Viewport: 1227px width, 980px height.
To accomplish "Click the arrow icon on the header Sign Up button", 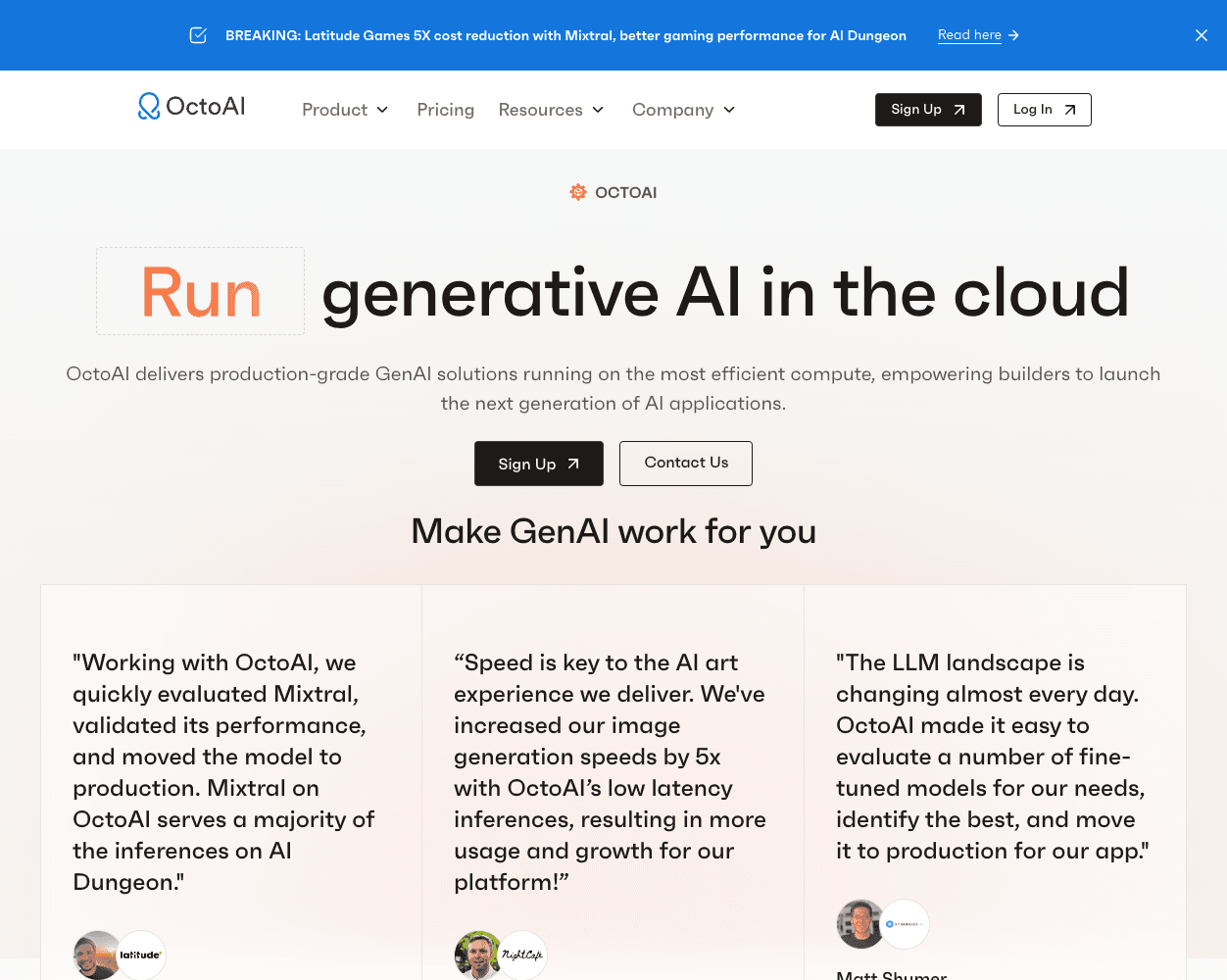I will [959, 110].
